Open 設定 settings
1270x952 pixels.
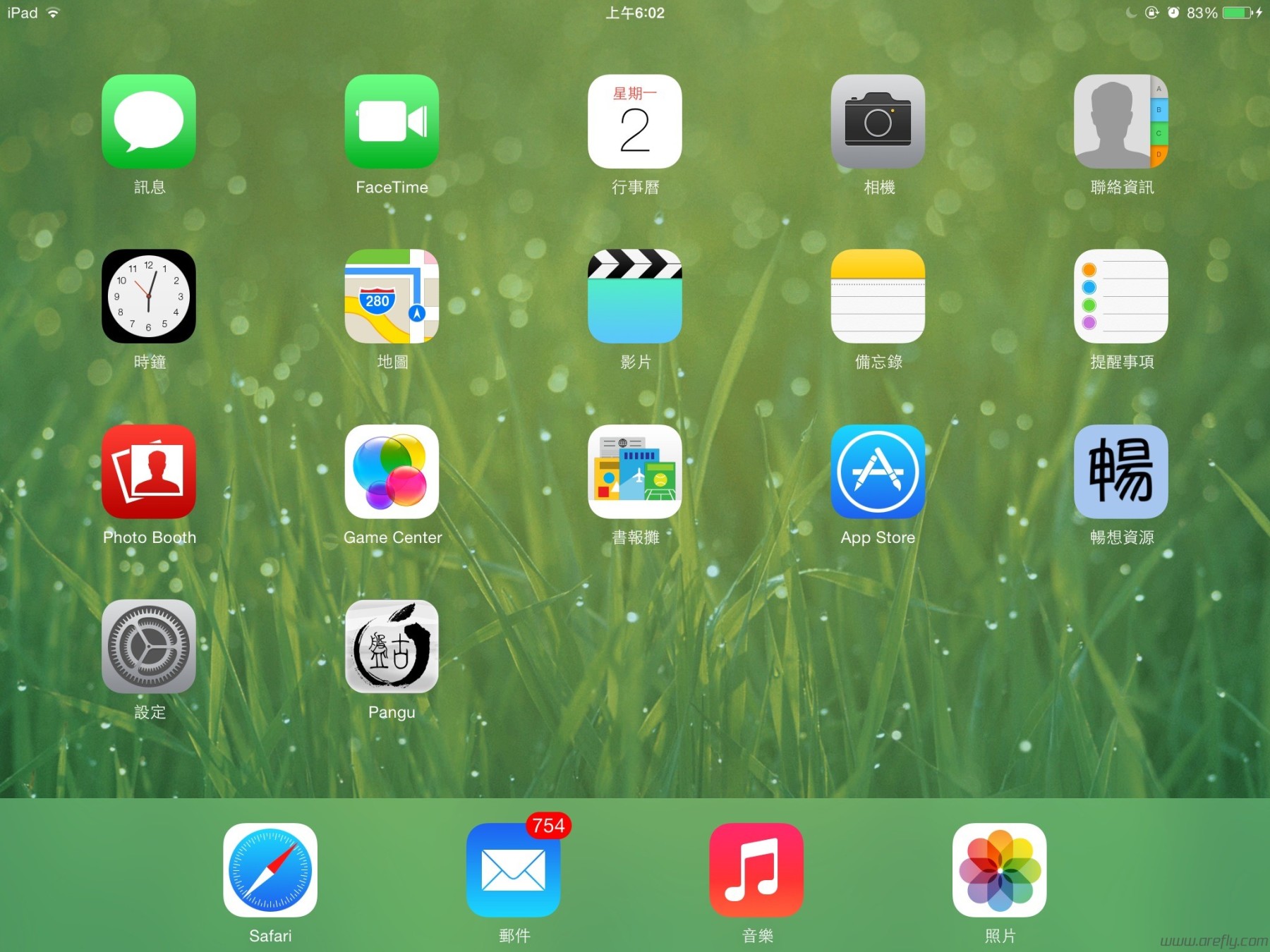149,647
